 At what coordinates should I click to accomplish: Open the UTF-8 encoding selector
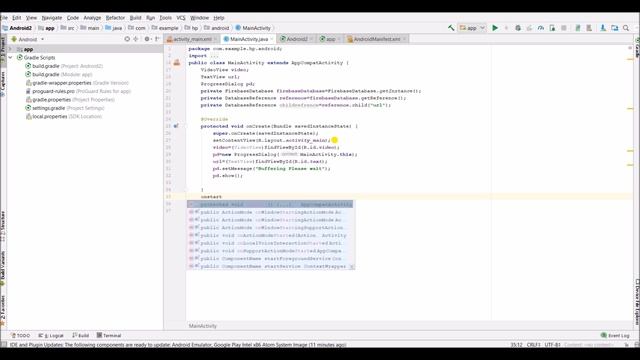tap(552, 345)
